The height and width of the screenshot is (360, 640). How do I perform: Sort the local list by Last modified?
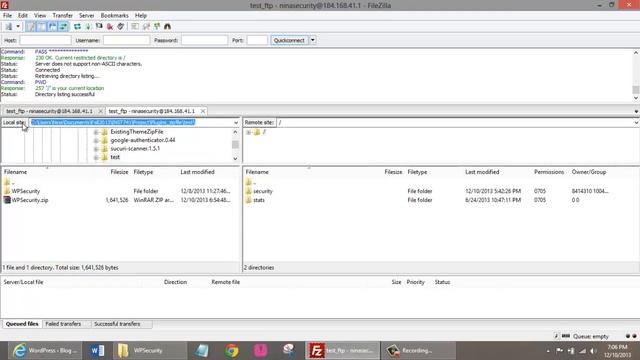pos(198,172)
